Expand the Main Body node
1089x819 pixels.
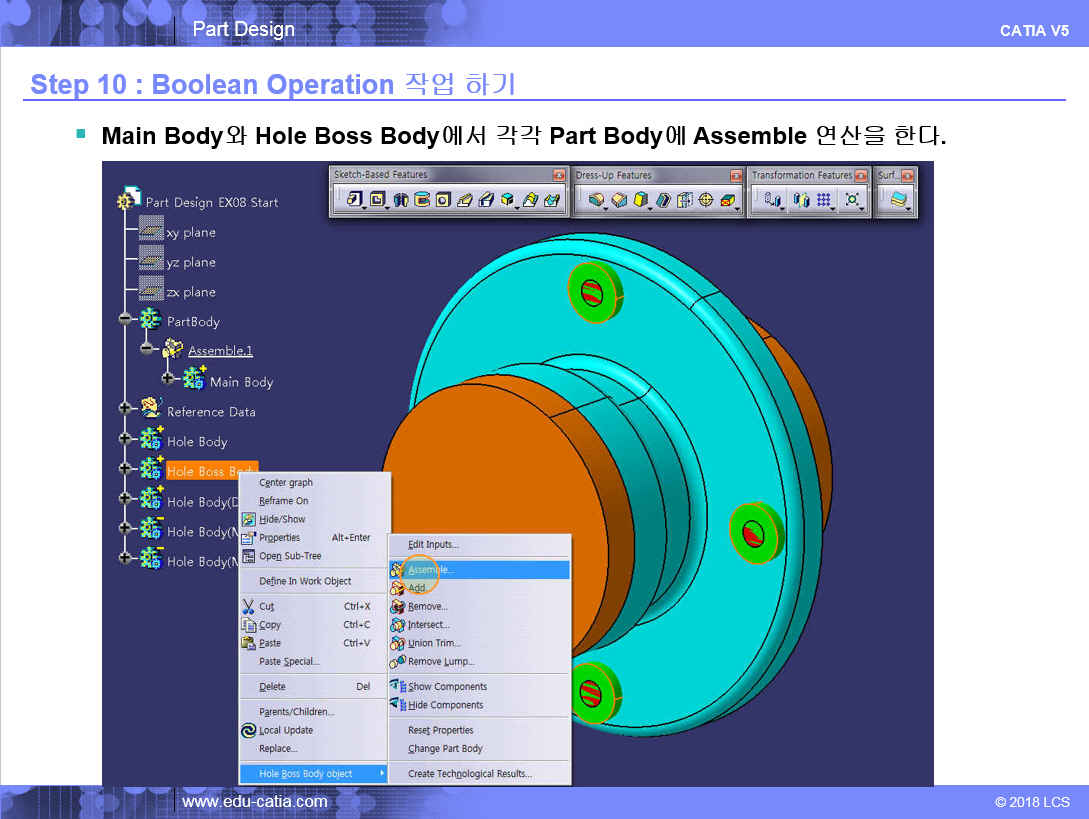[168, 379]
